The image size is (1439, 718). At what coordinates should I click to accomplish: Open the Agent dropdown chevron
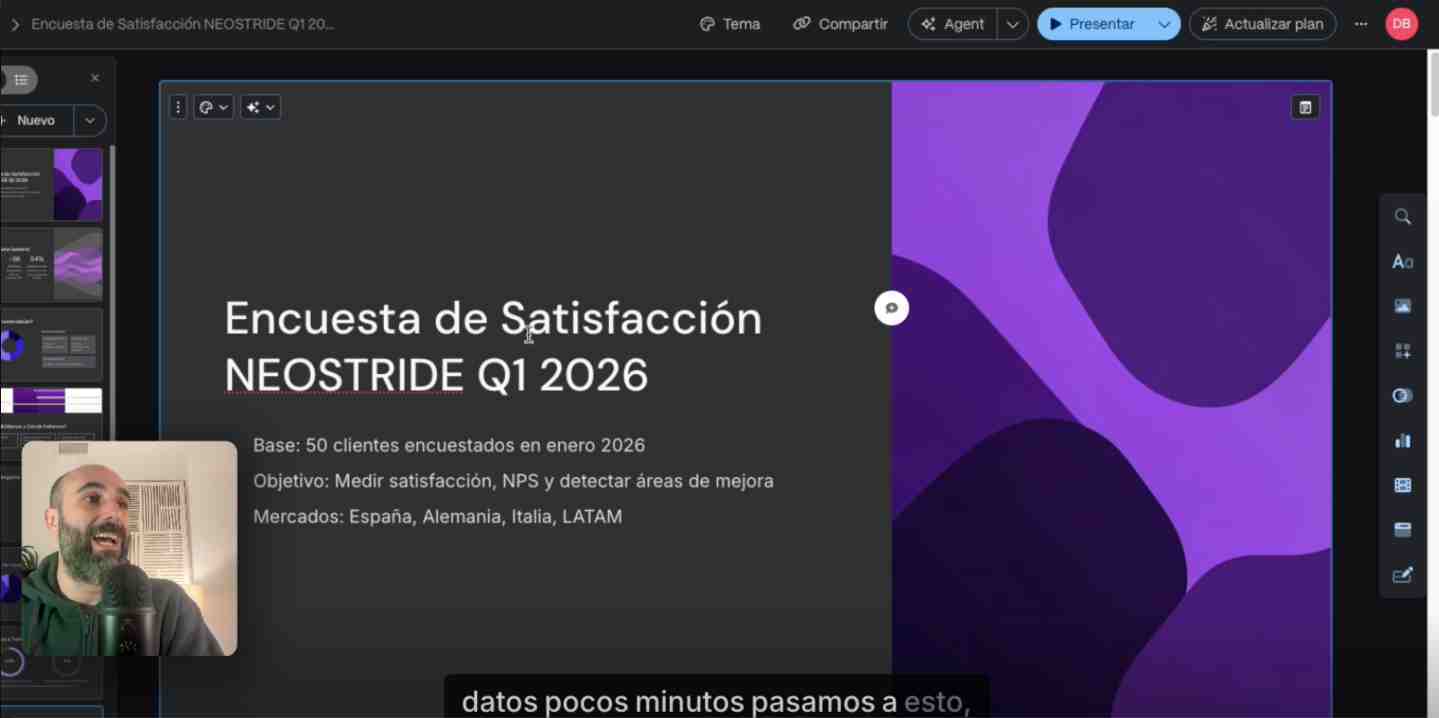1013,24
